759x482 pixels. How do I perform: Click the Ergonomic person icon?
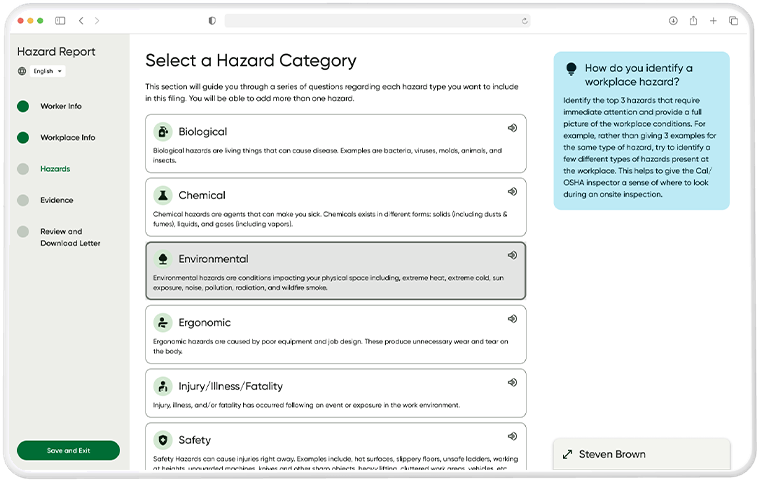[163, 322]
